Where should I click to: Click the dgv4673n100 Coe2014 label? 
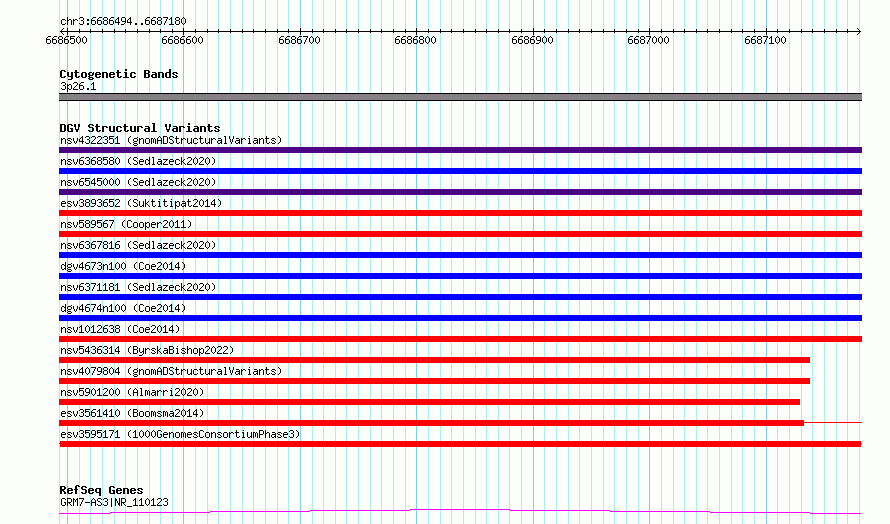123,266
